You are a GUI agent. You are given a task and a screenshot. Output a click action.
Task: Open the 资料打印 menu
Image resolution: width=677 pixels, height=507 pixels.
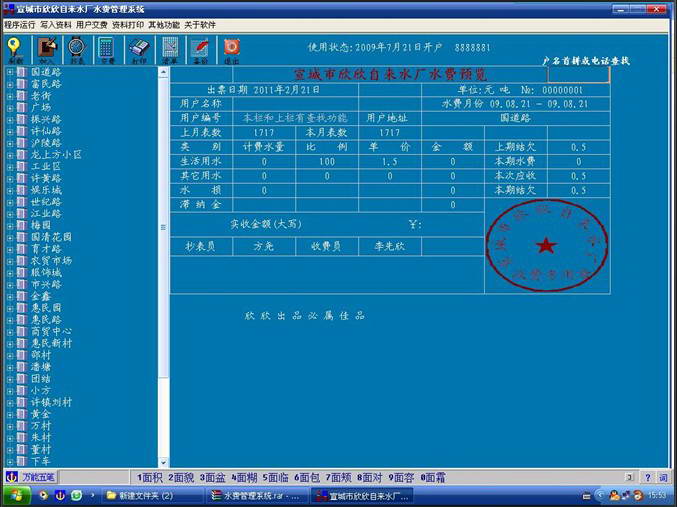[128, 25]
